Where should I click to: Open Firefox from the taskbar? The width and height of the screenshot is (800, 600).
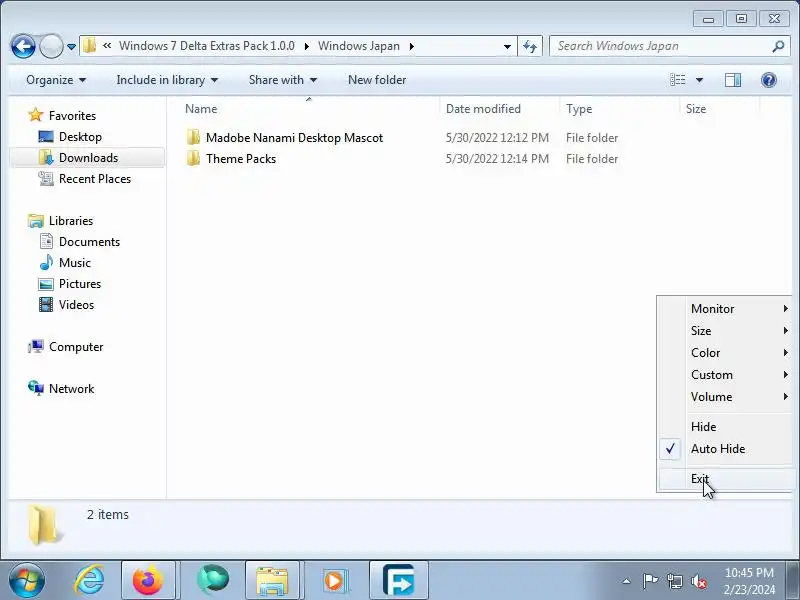click(148, 581)
